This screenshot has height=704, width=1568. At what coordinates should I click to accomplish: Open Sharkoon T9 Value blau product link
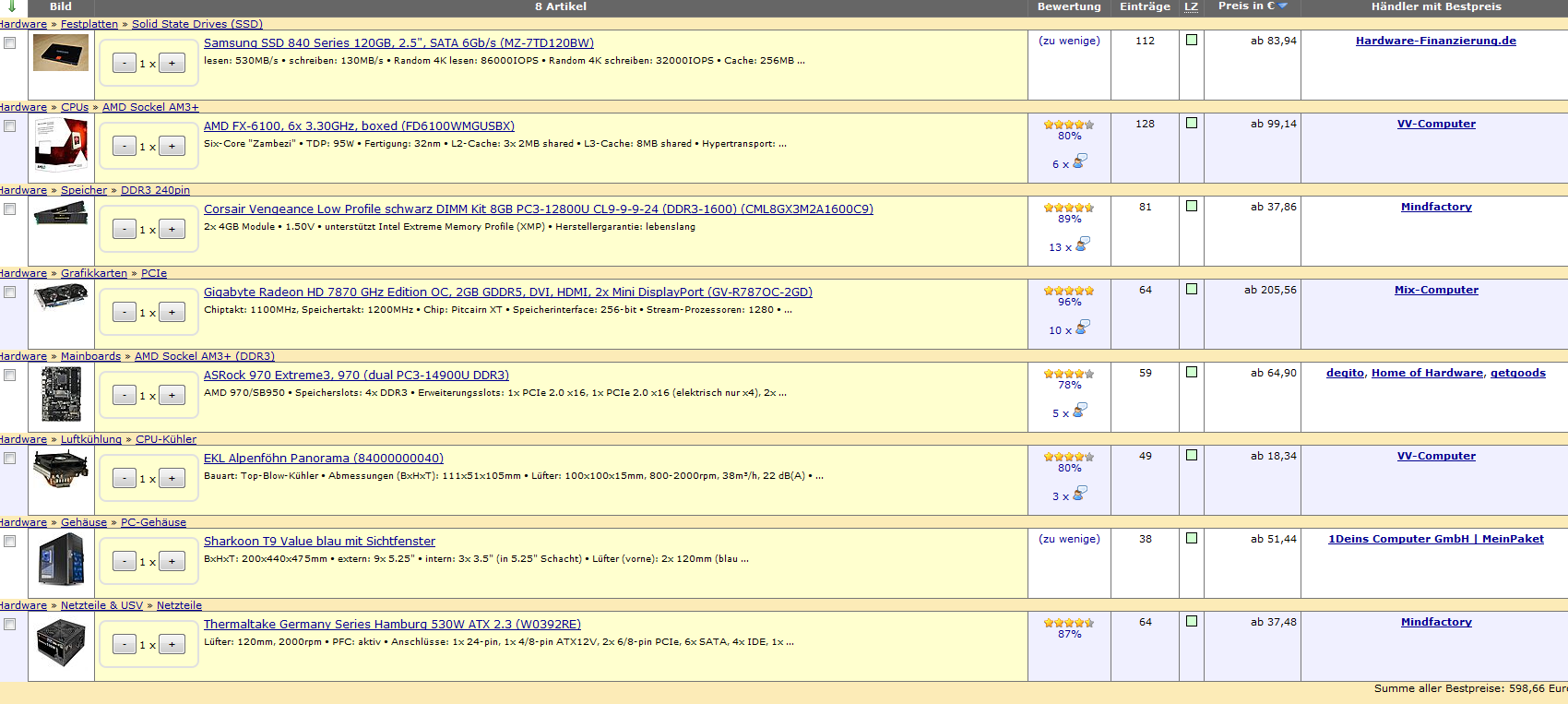click(x=319, y=541)
